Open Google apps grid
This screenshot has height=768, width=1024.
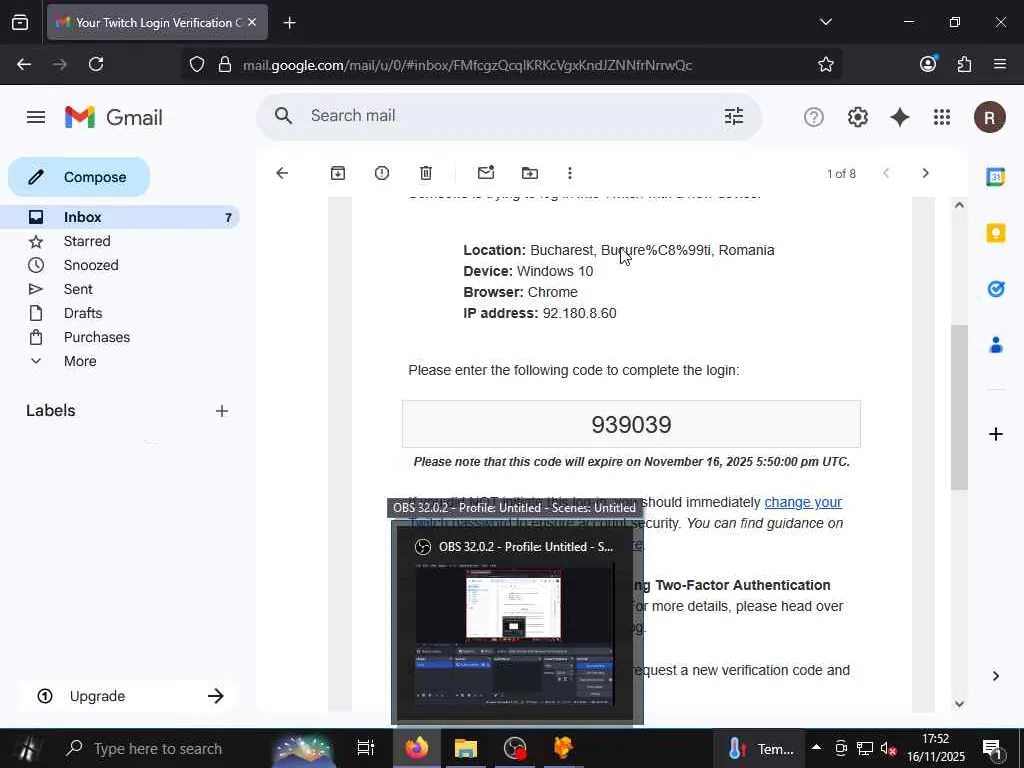pyautogui.click(x=942, y=118)
